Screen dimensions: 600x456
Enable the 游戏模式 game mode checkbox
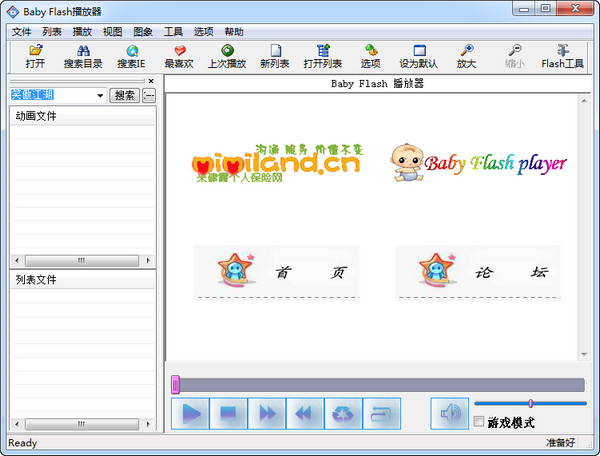479,422
